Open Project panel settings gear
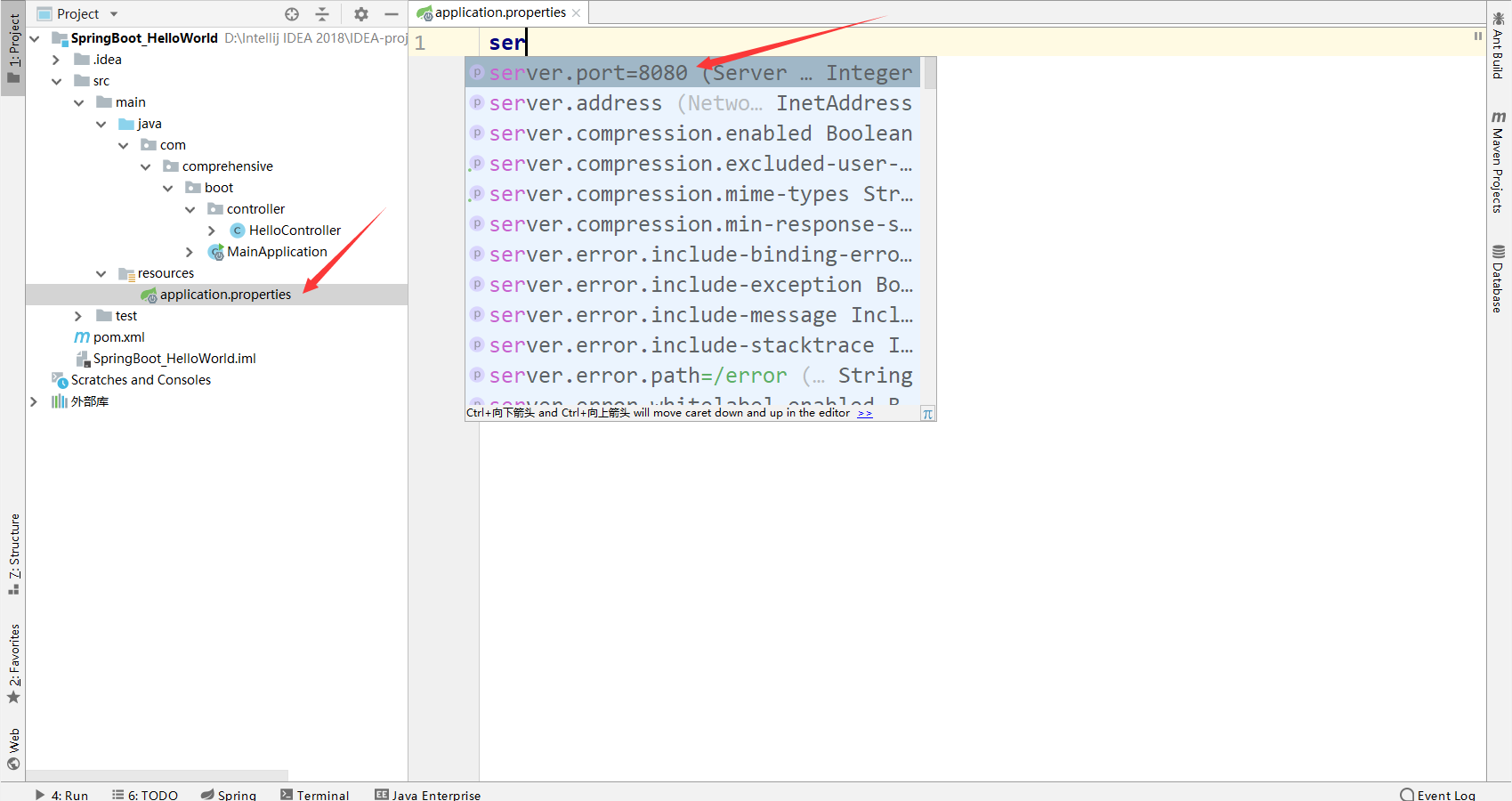1512x801 pixels. pos(360,14)
